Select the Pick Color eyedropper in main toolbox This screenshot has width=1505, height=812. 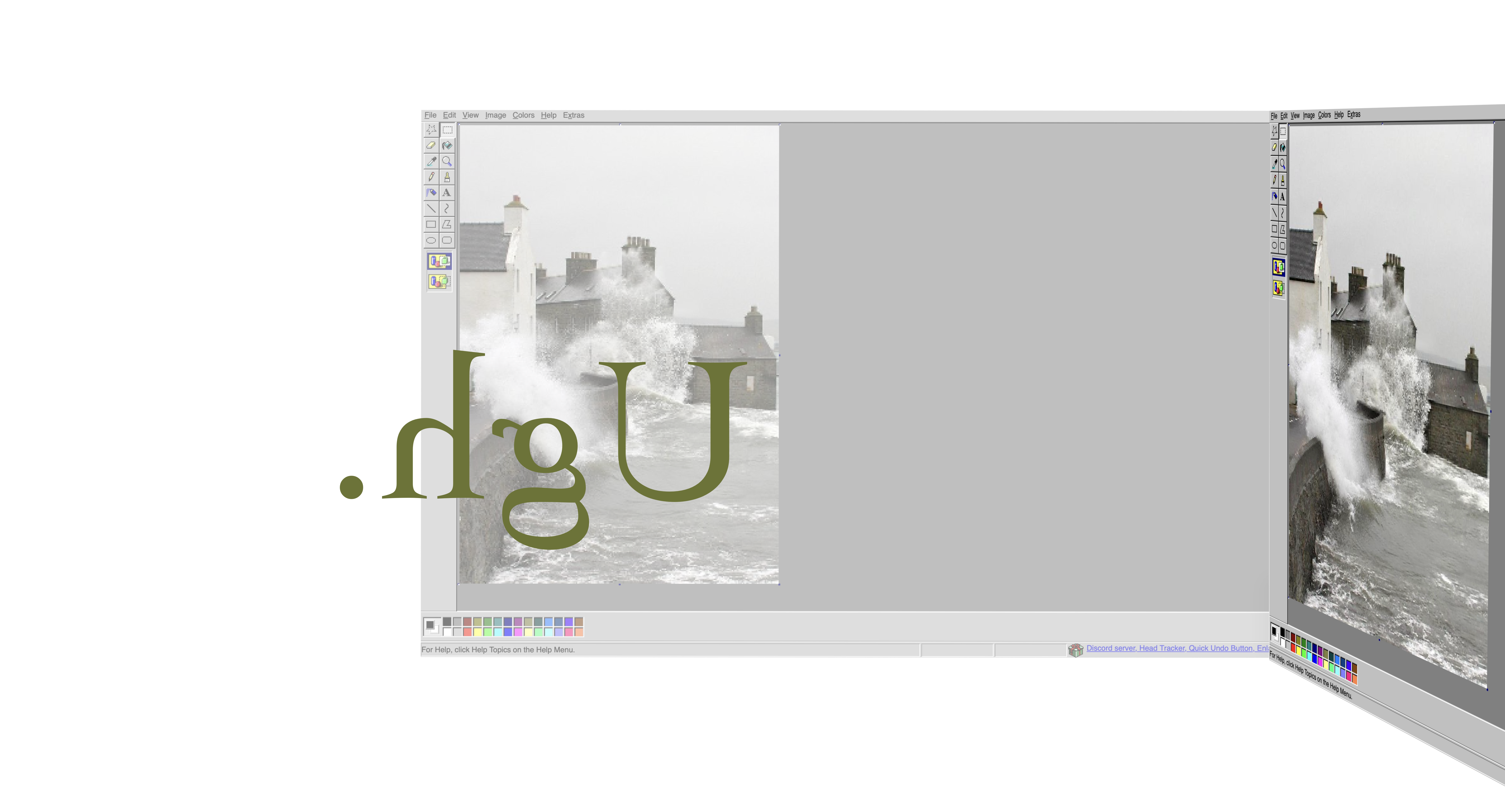pos(431,161)
